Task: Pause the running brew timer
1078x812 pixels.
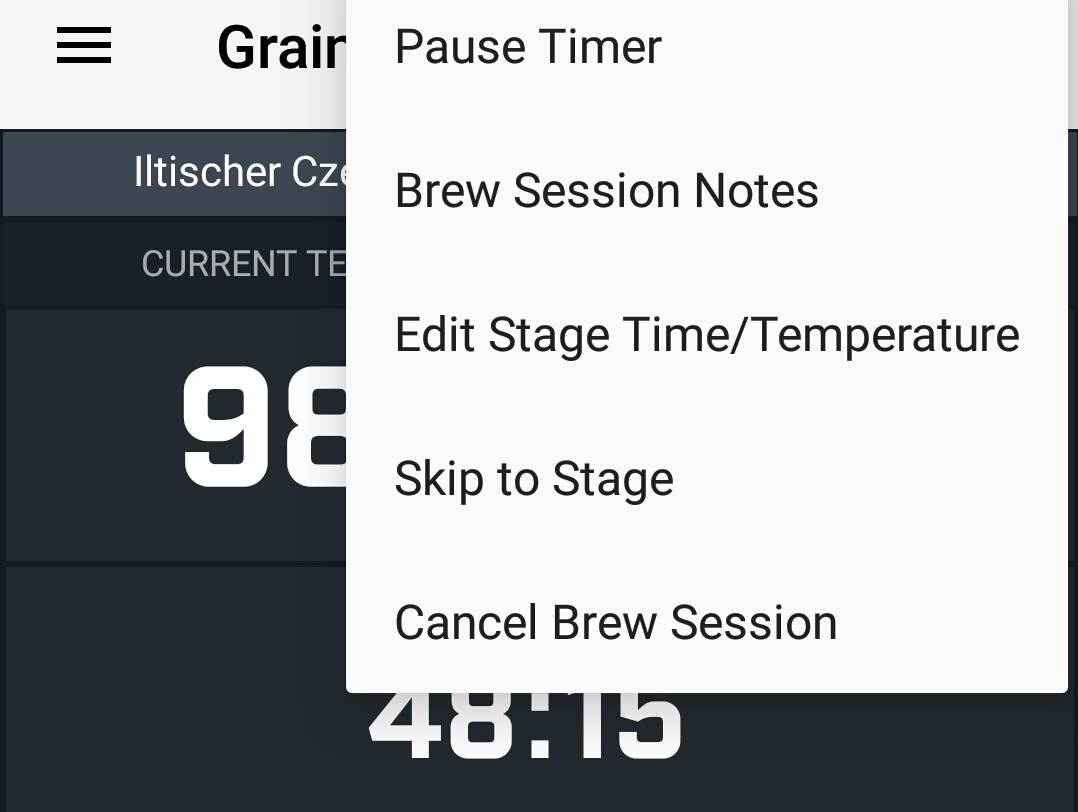Action: [528, 47]
